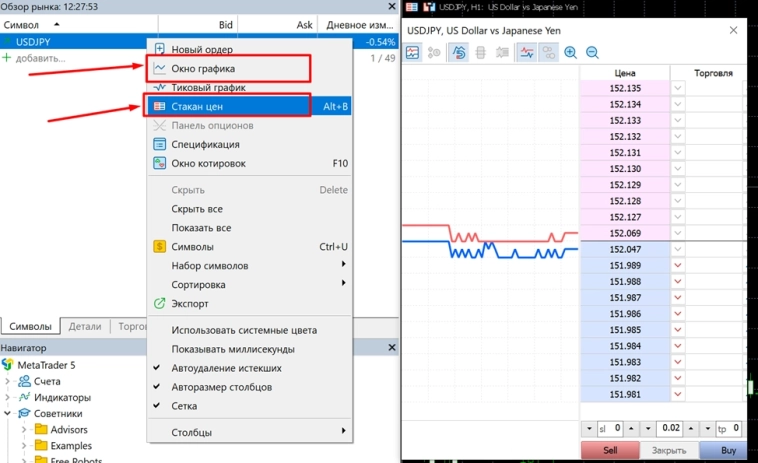Click the 0.02 volume input field
The height and width of the screenshot is (463, 758).
(x=670, y=428)
